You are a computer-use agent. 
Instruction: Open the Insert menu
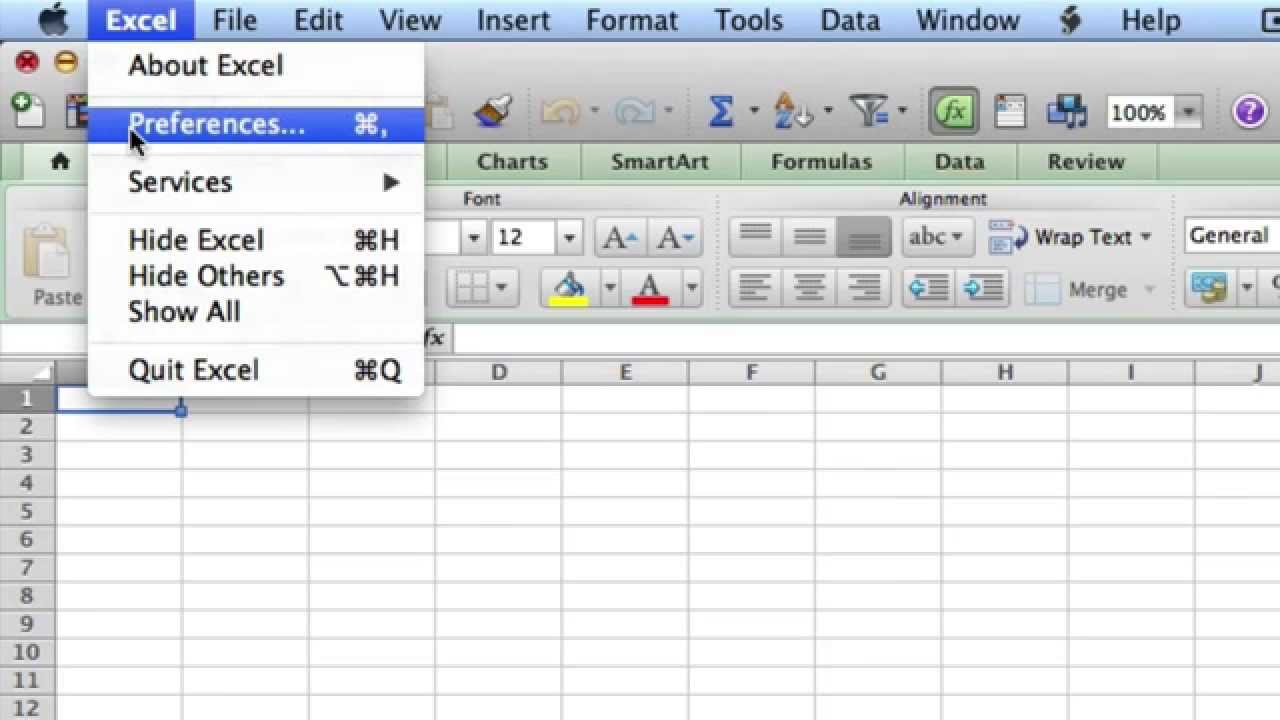(513, 20)
